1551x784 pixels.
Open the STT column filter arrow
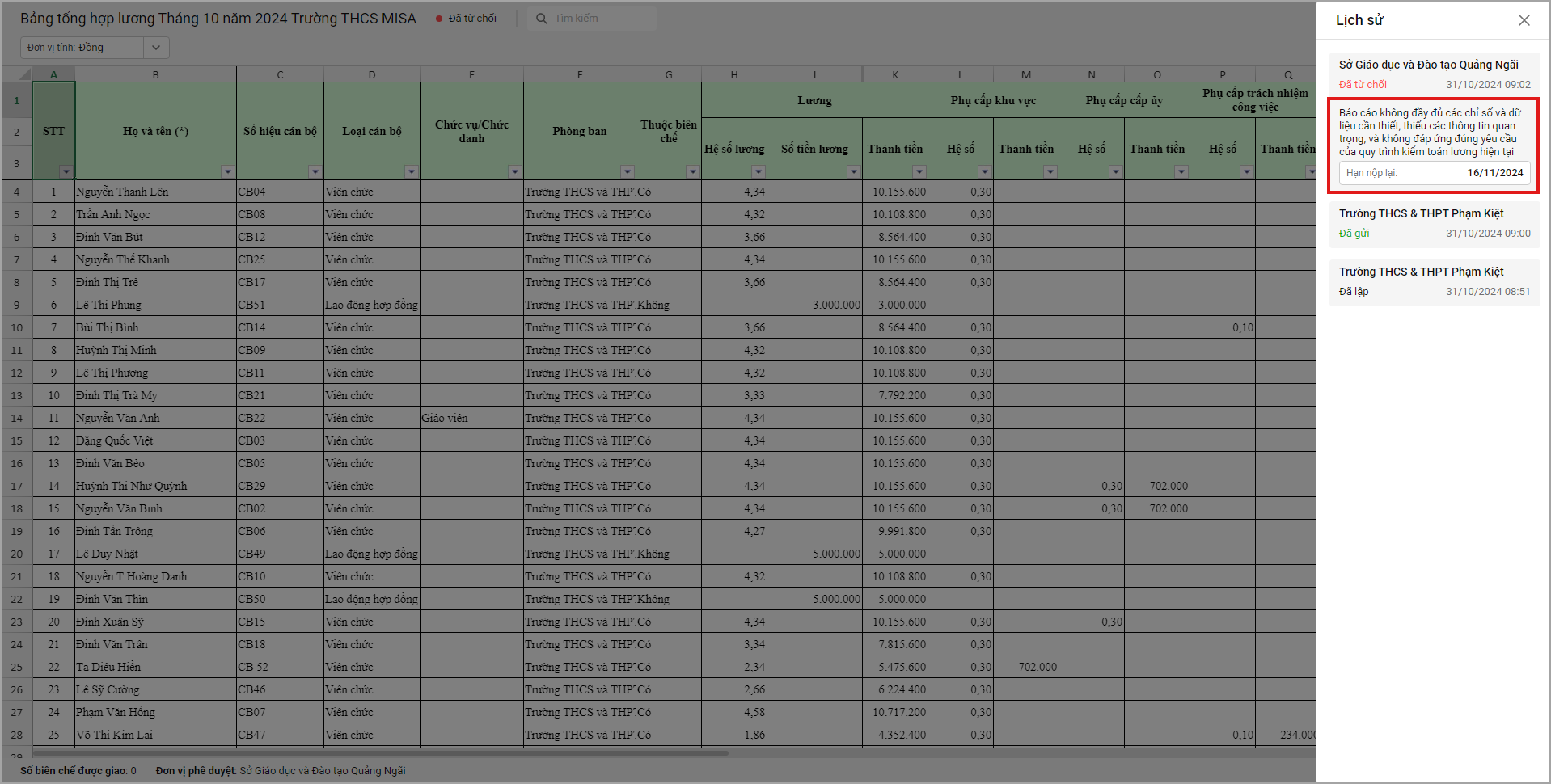(x=66, y=171)
